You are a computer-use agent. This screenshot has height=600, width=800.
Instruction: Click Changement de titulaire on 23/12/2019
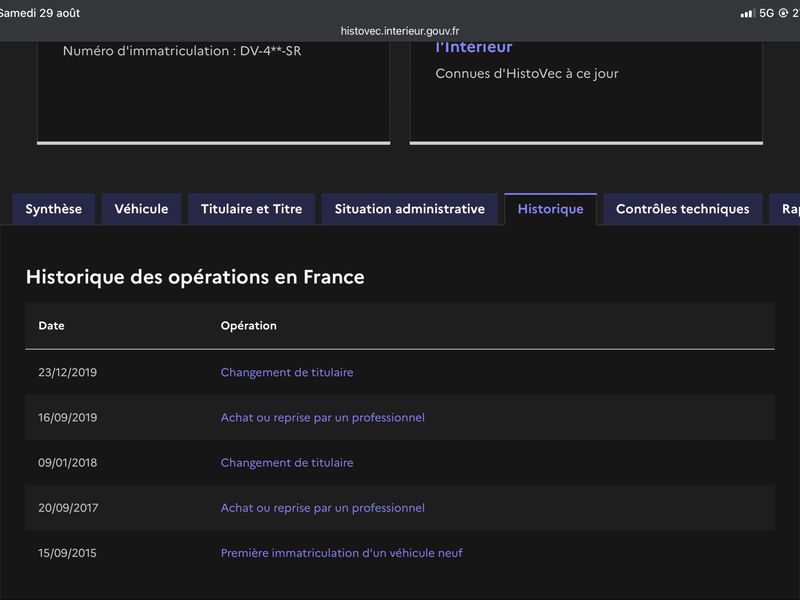(x=287, y=372)
